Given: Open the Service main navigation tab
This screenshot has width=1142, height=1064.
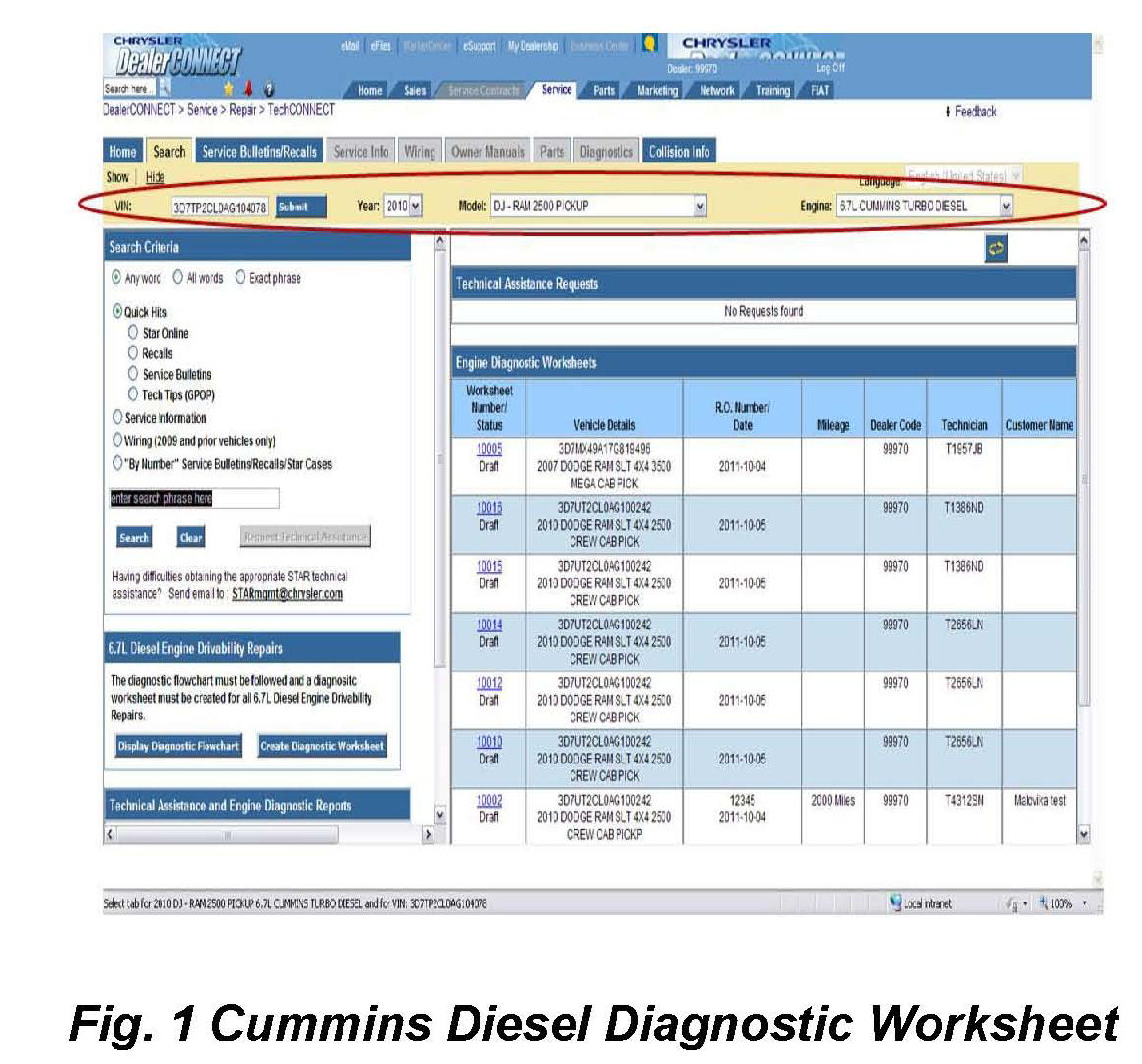Looking at the screenshot, I should (556, 90).
